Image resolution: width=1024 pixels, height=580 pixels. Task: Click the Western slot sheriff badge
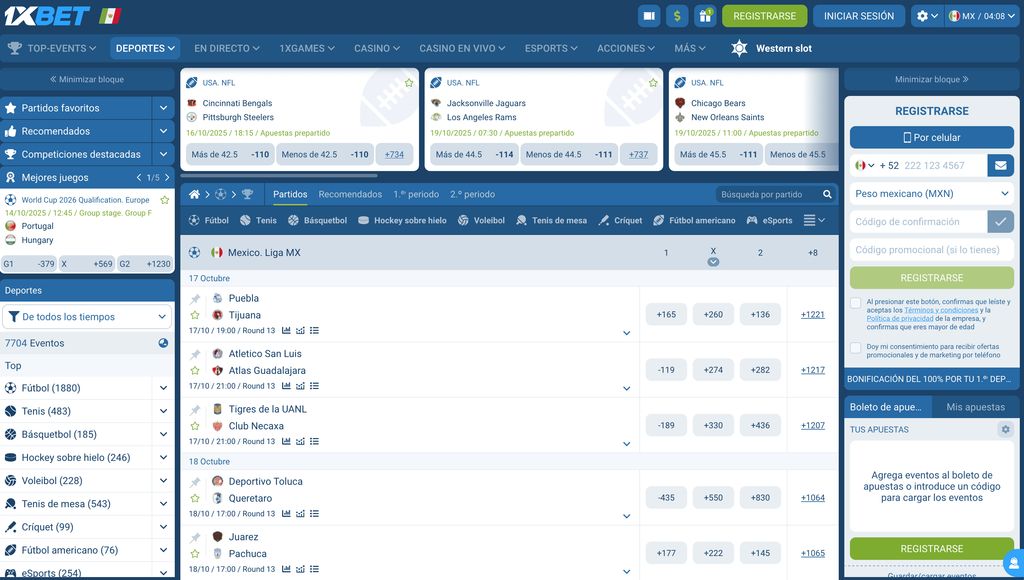[x=739, y=48]
